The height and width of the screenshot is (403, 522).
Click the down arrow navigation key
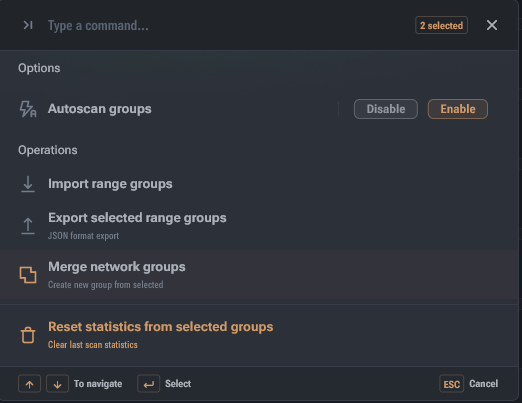(57, 384)
